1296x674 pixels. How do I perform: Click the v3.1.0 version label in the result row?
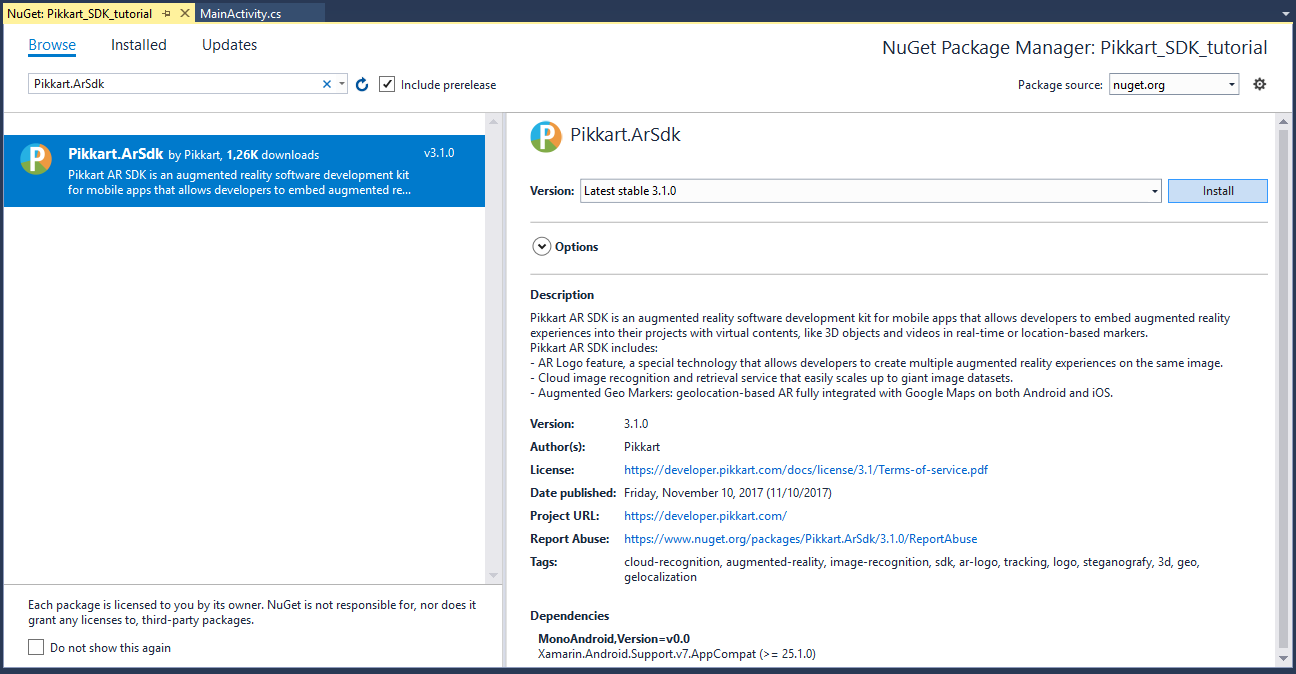tap(439, 153)
